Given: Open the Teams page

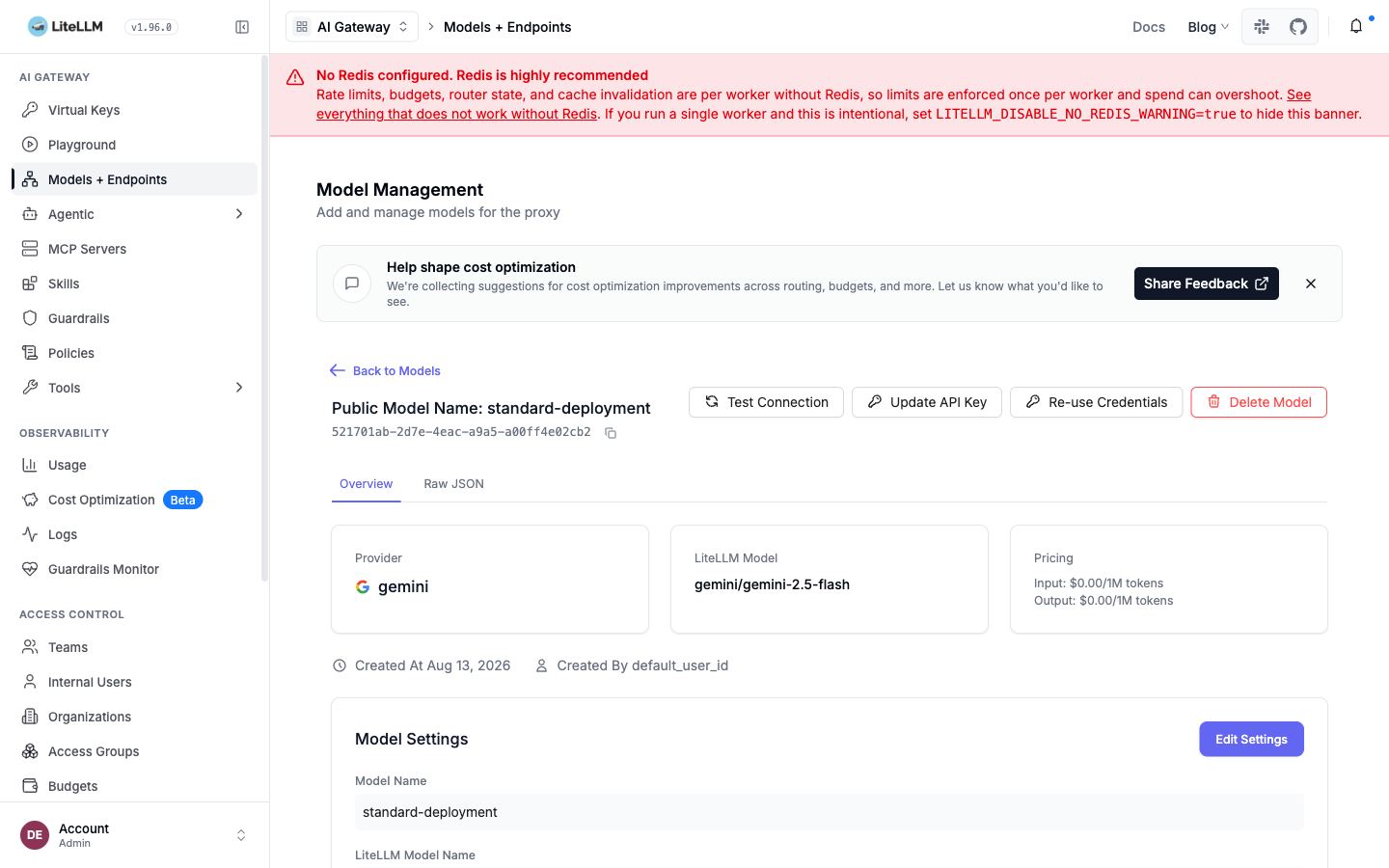Looking at the screenshot, I should point(134,647).
